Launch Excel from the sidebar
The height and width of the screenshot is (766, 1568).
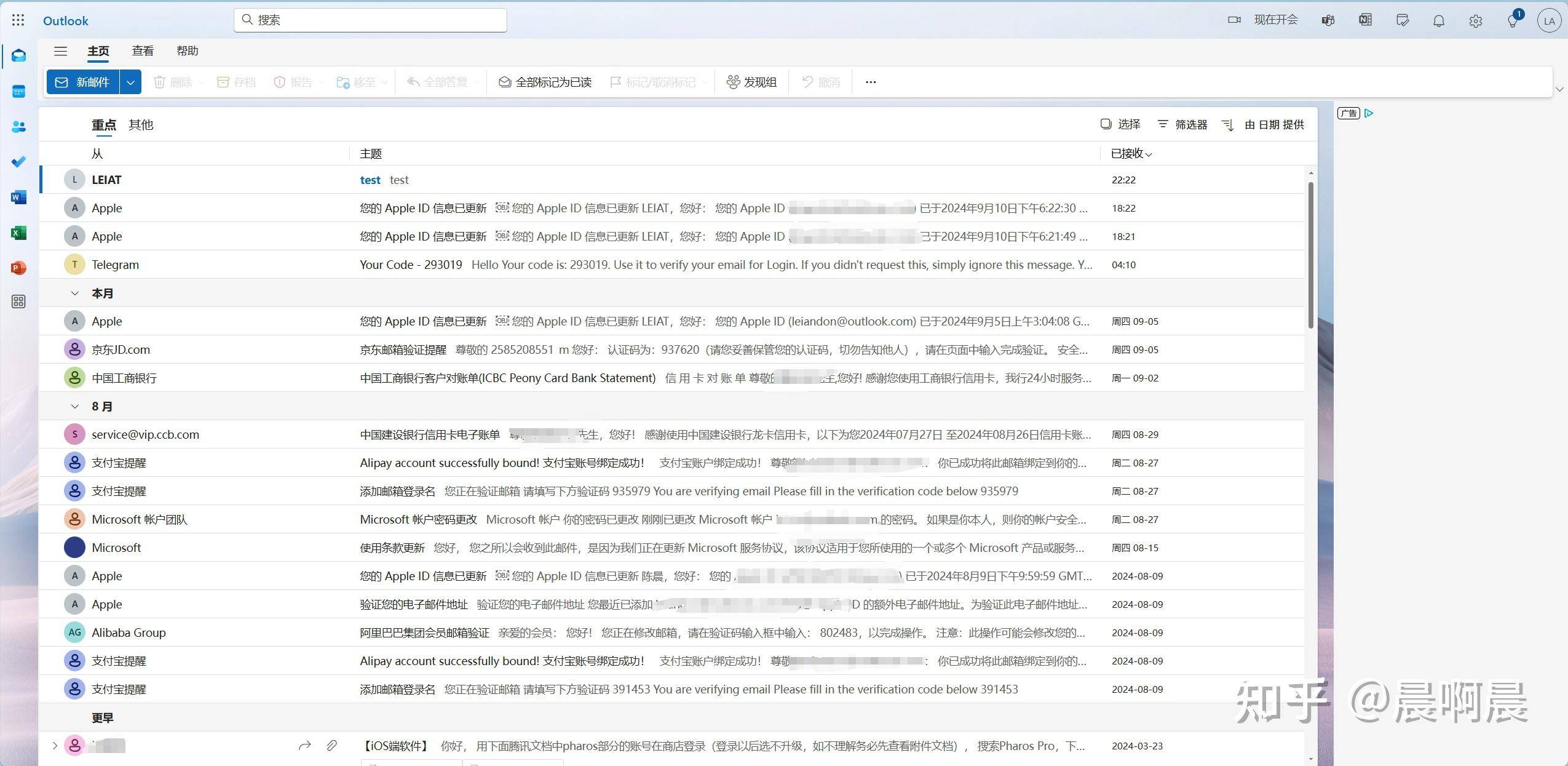(x=18, y=233)
